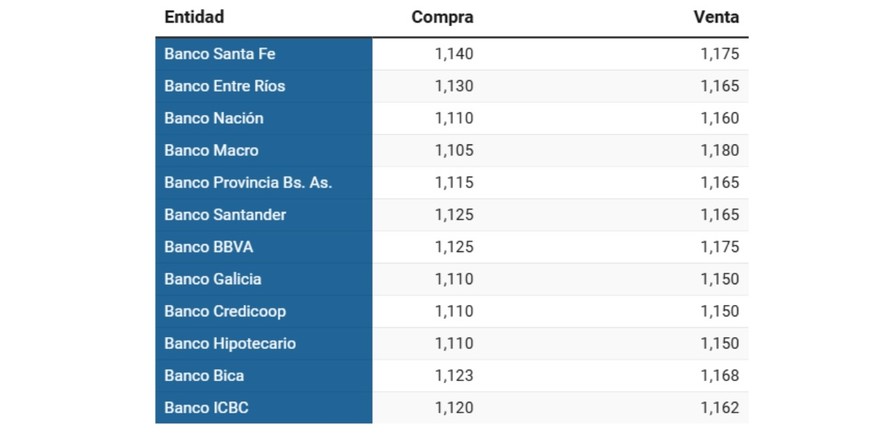Click Banco Santa Fe compra value 1,140
The image size is (870, 438).
tap(454, 54)
